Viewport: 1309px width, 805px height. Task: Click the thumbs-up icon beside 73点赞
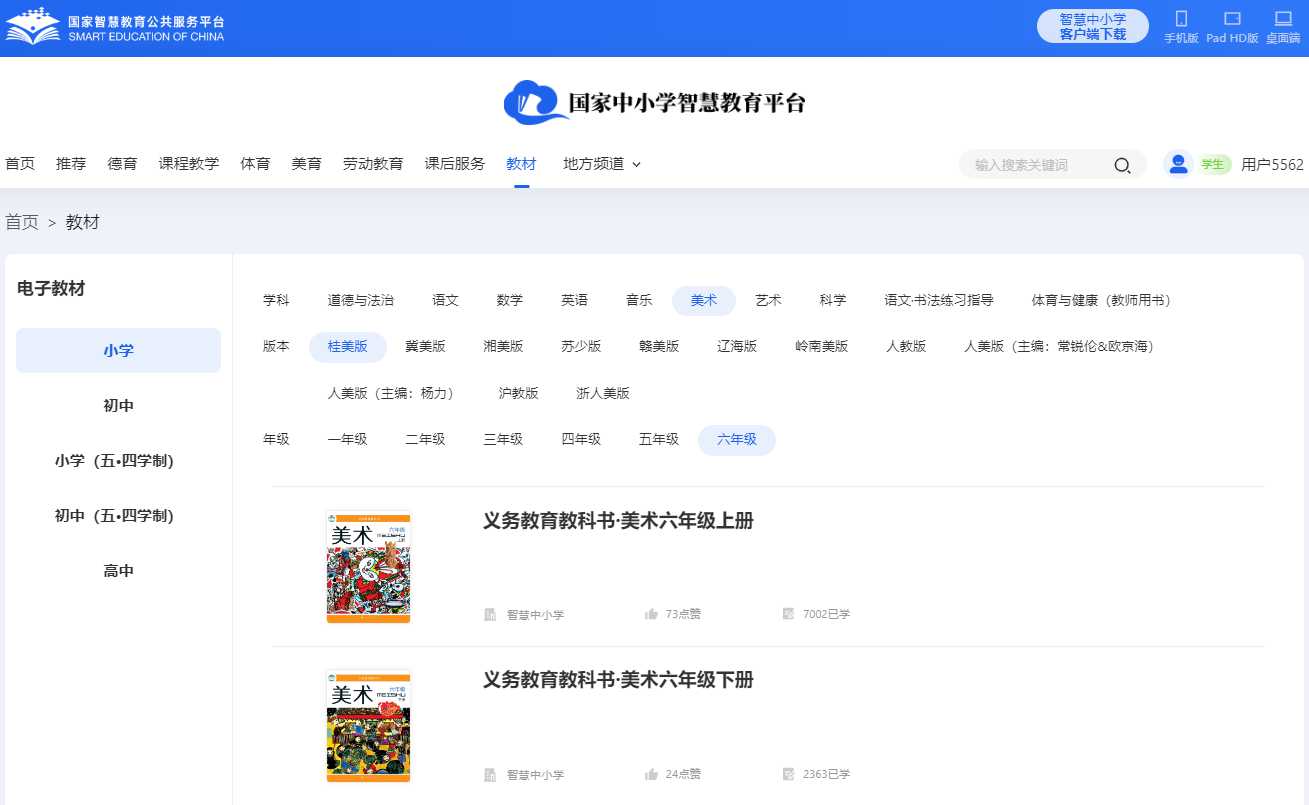pos(651,614)
